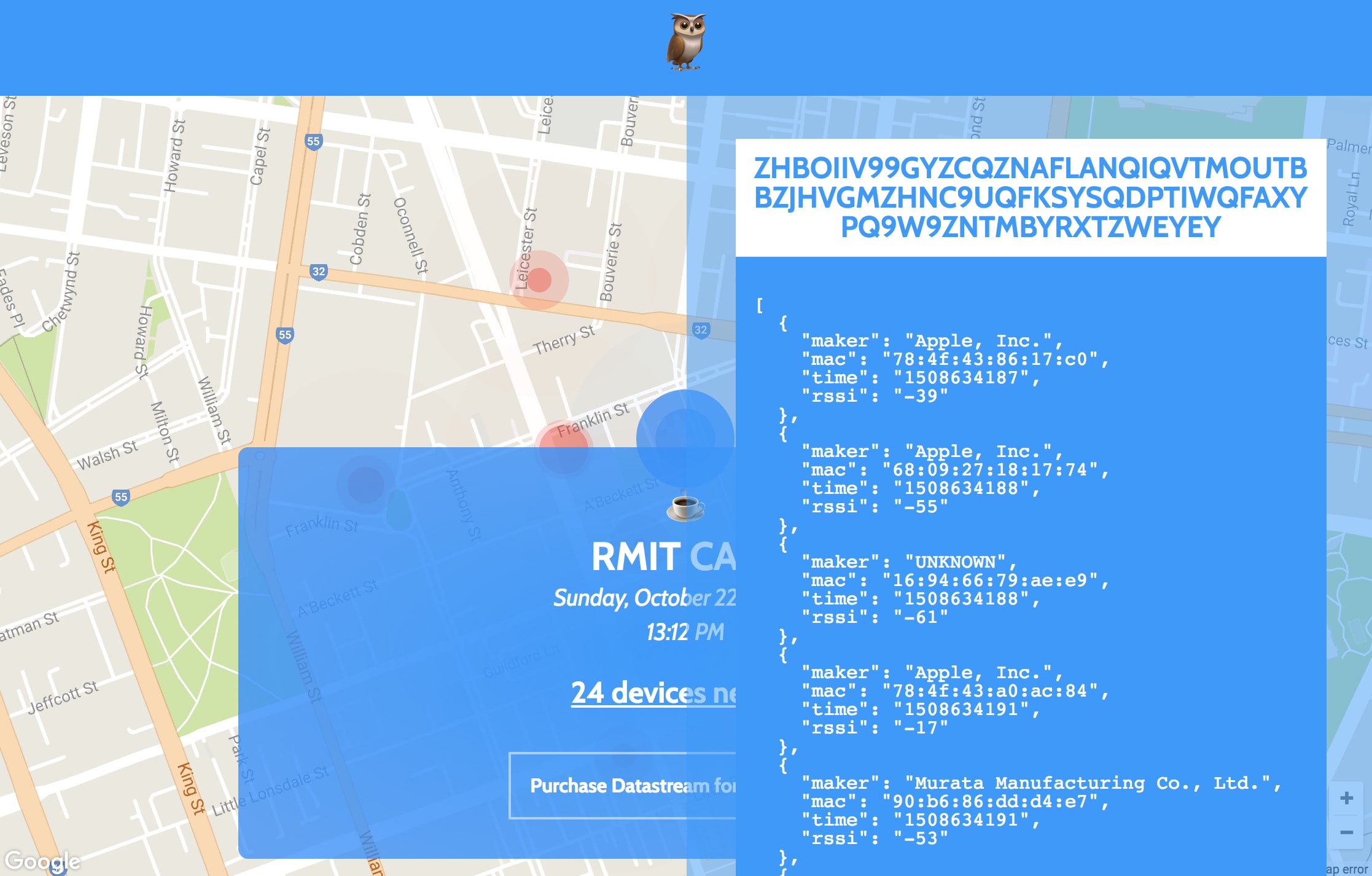Click the red marker on Leicester St

point(539,280)
